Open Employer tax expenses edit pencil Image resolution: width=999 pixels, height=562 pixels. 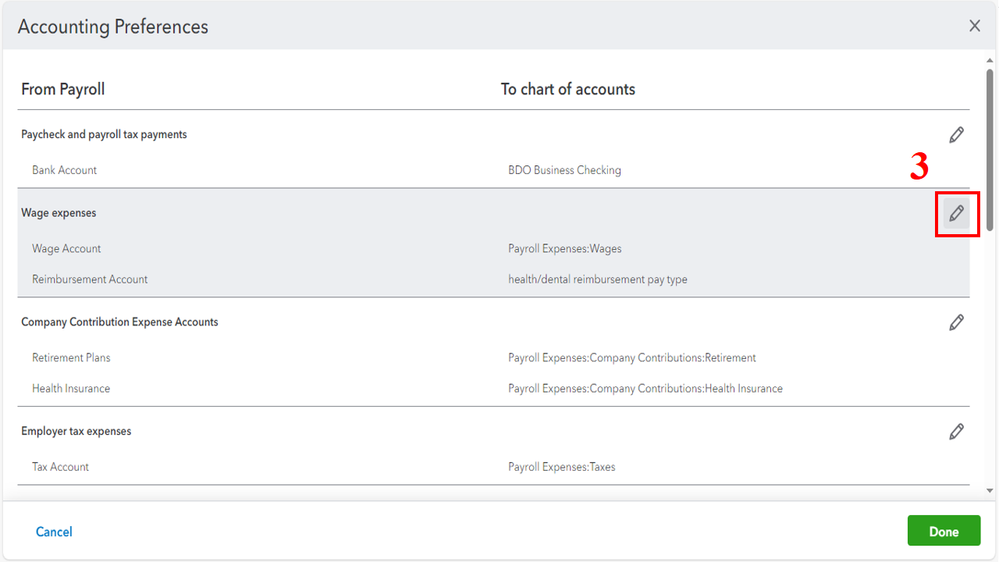click(957, 431)
